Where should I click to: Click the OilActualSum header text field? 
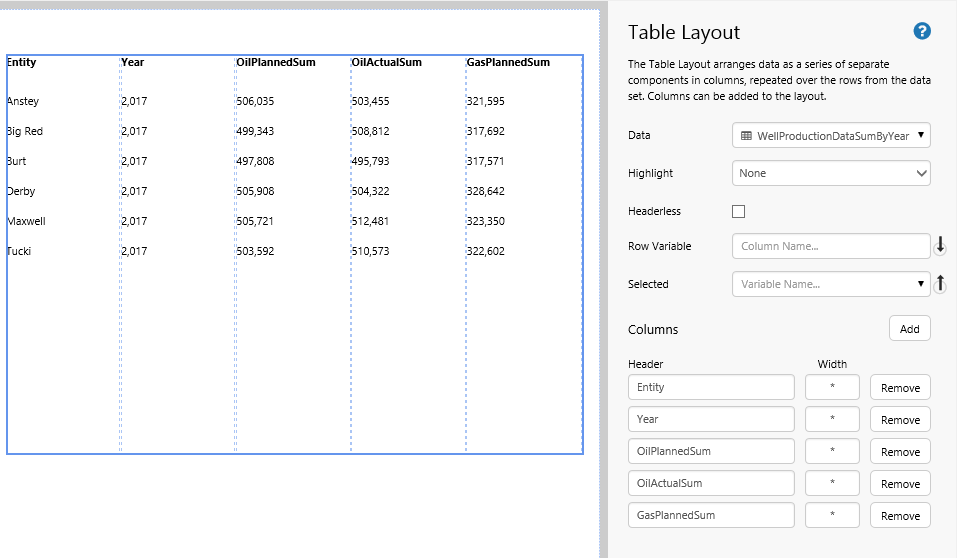click(x=711, y=483)
